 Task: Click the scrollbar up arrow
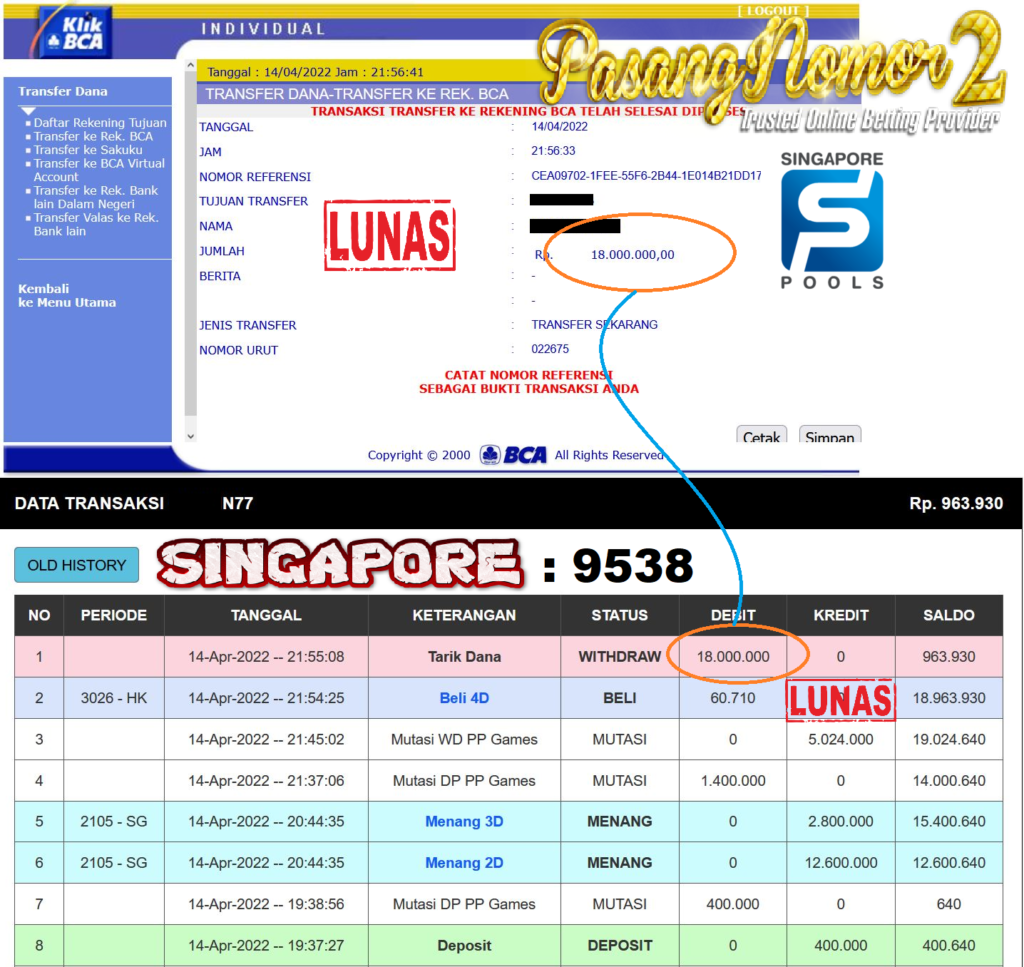(191, 65)
